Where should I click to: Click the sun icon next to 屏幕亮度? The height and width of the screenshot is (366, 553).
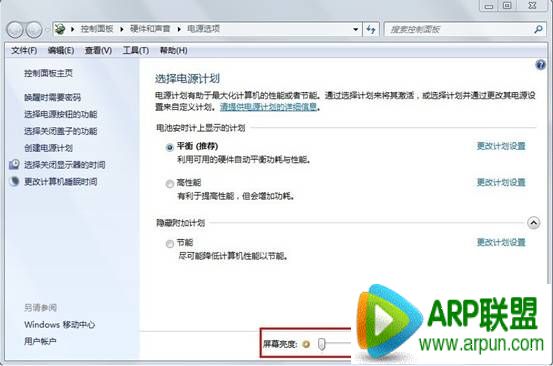[306, 344]
